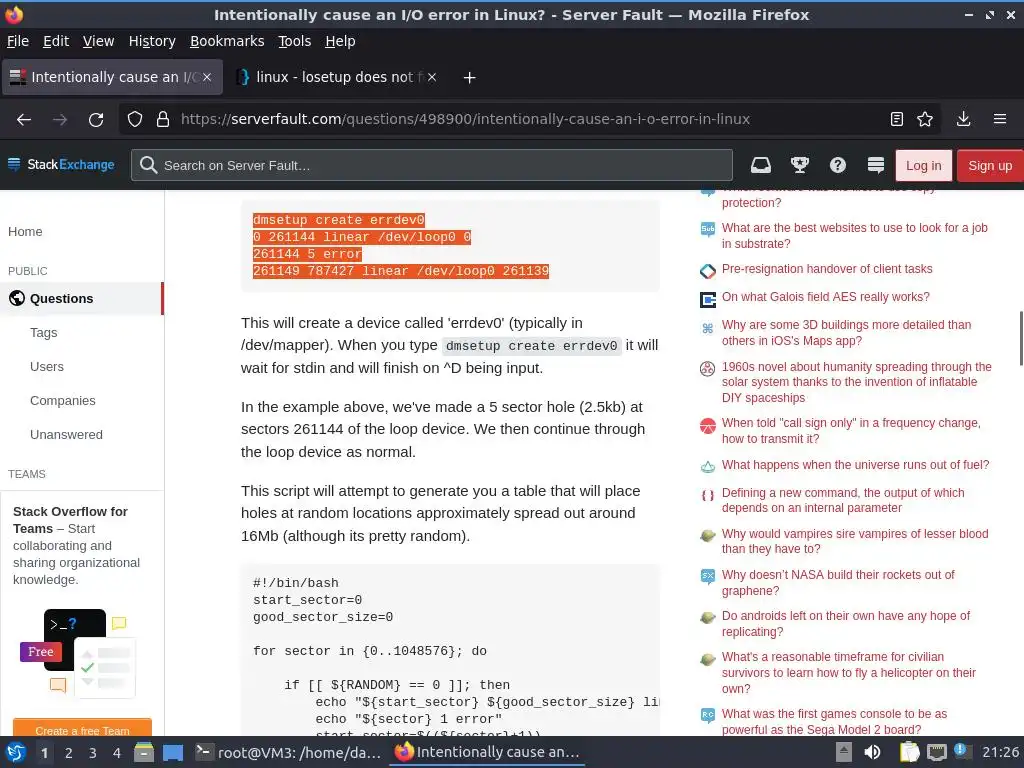Select Questions in the sidebar
The image size is (1024, 768).
click(82, 298)
